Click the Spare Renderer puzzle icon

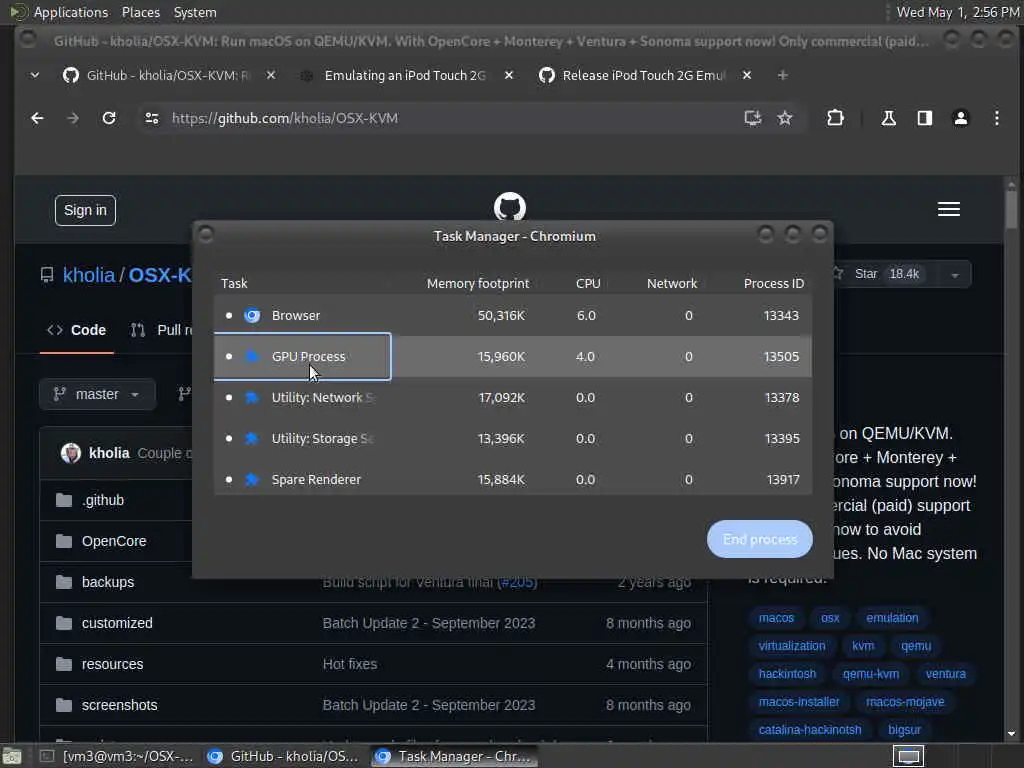(x=252, y=479)
